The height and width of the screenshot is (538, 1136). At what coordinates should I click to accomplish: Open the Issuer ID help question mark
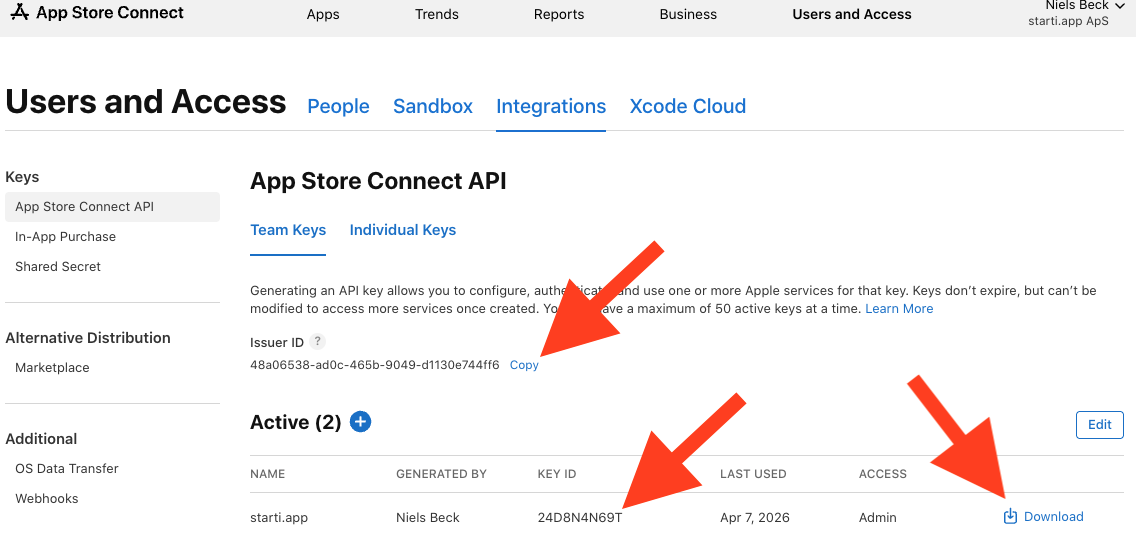[316, 342]
